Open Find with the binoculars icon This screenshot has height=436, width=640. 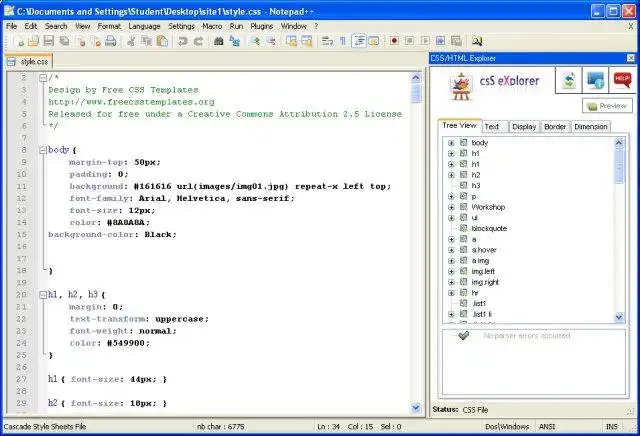[x=219, y=41]
